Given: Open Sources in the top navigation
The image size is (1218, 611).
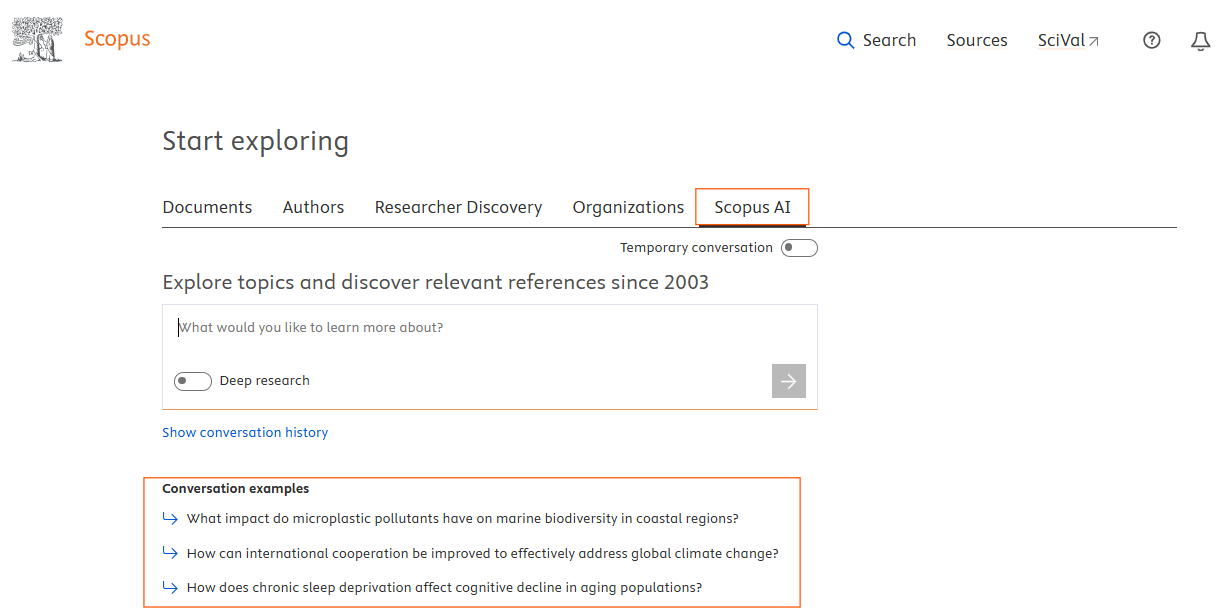Looking at the screenshot, I should [977, 40].
